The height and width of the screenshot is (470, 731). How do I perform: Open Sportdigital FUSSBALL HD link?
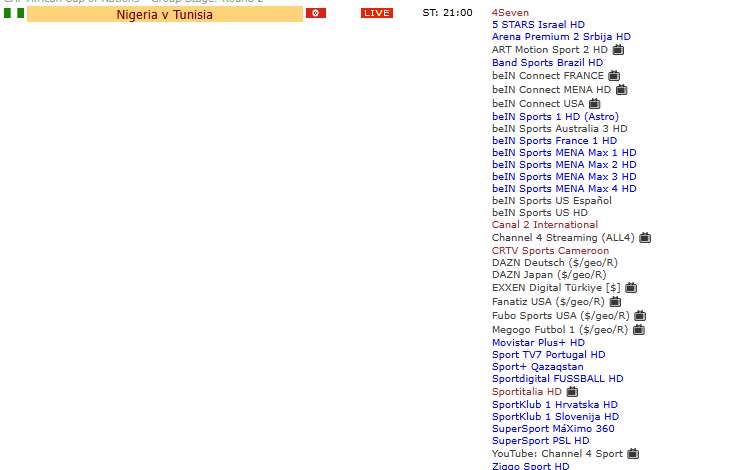[557, 379]
